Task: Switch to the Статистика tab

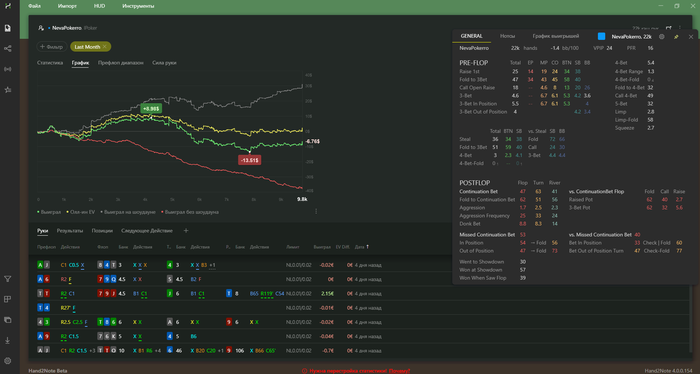Action: click(x=50, y=63)
